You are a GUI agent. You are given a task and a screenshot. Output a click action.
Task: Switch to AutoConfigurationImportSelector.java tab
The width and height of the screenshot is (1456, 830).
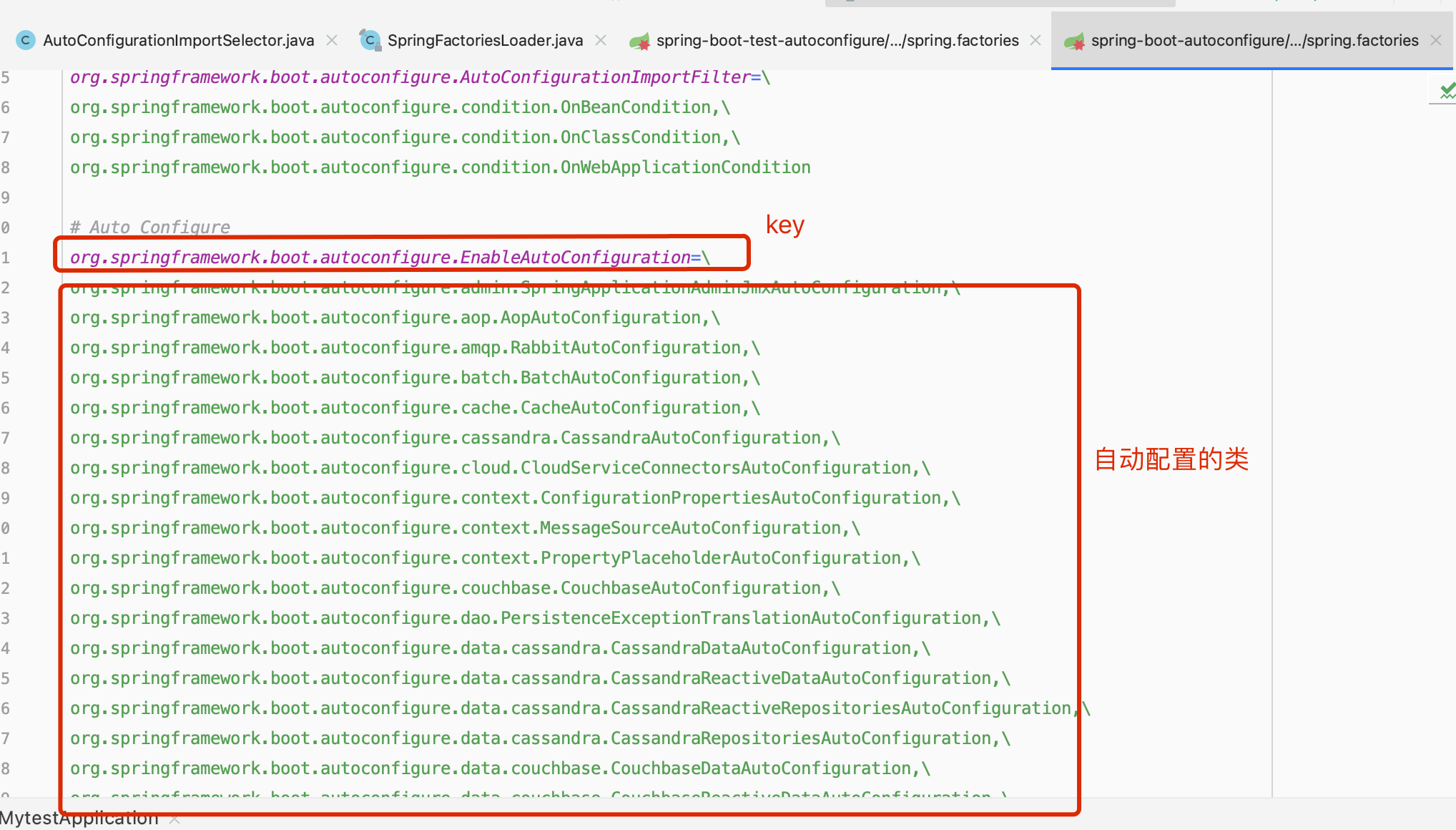click(178, 41)
